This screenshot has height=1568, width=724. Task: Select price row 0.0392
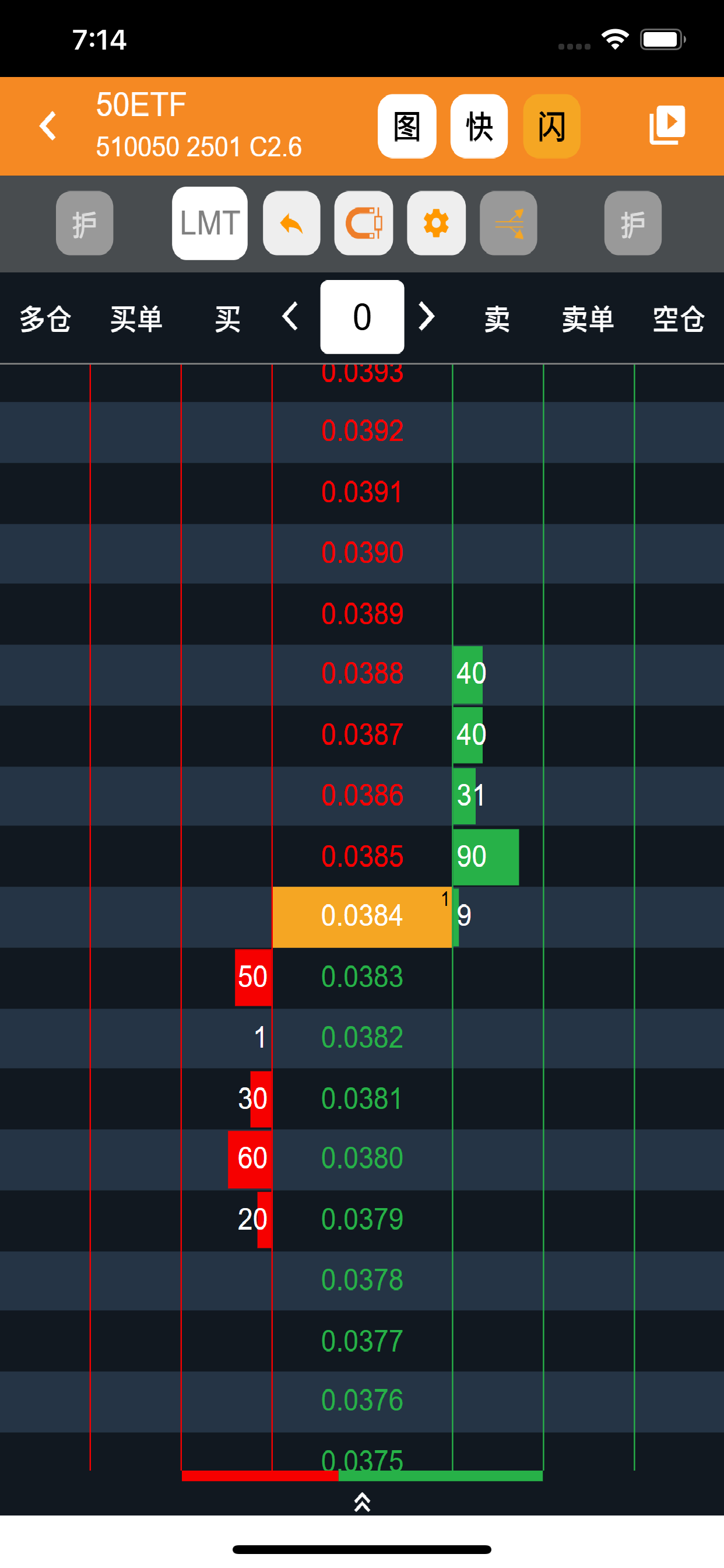click(362, 431)
